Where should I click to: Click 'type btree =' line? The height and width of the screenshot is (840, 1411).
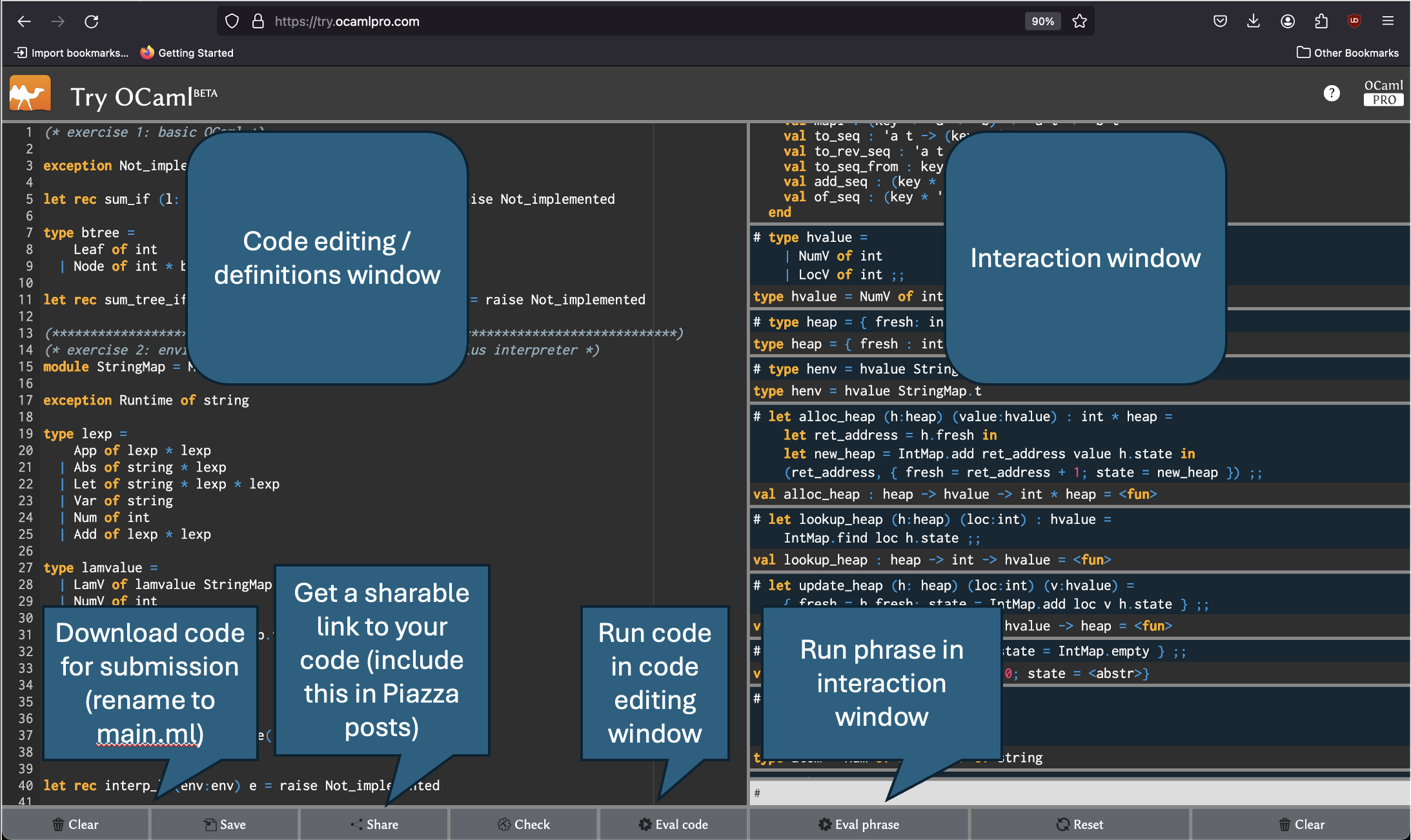pos(89,232)
